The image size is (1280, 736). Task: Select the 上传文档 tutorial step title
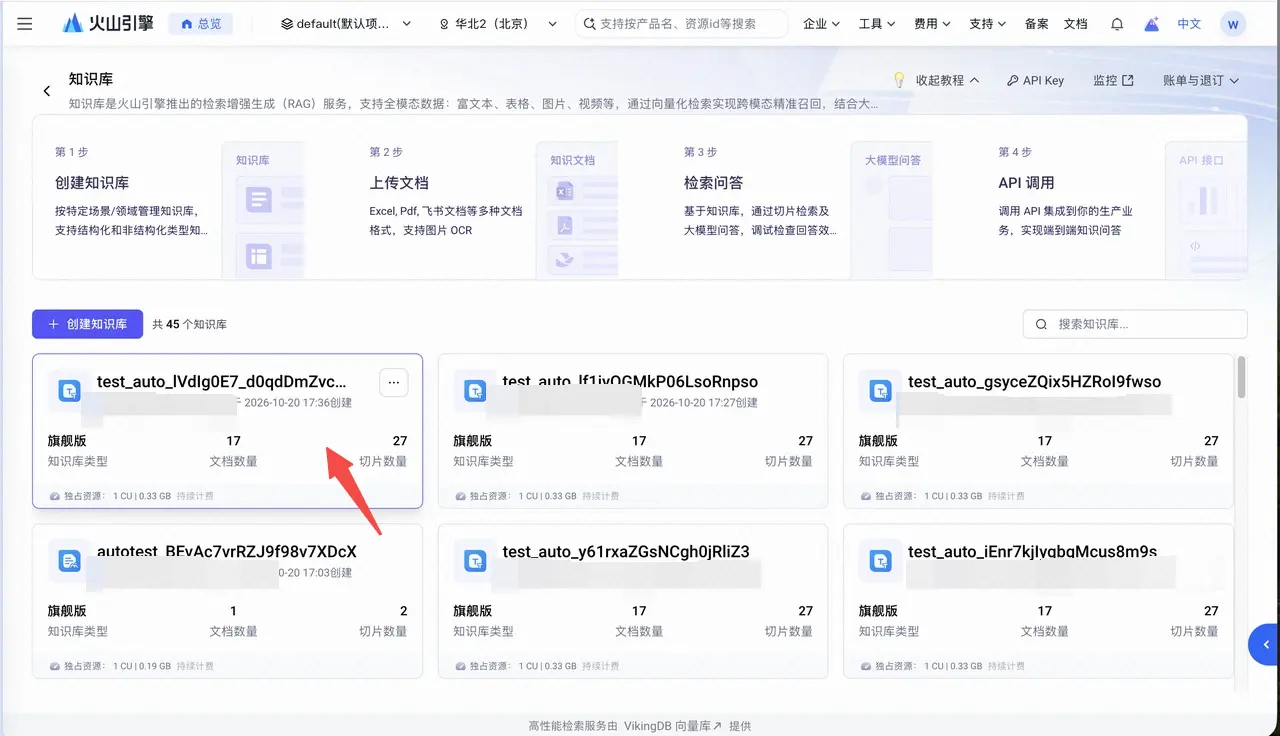[399, 183]
